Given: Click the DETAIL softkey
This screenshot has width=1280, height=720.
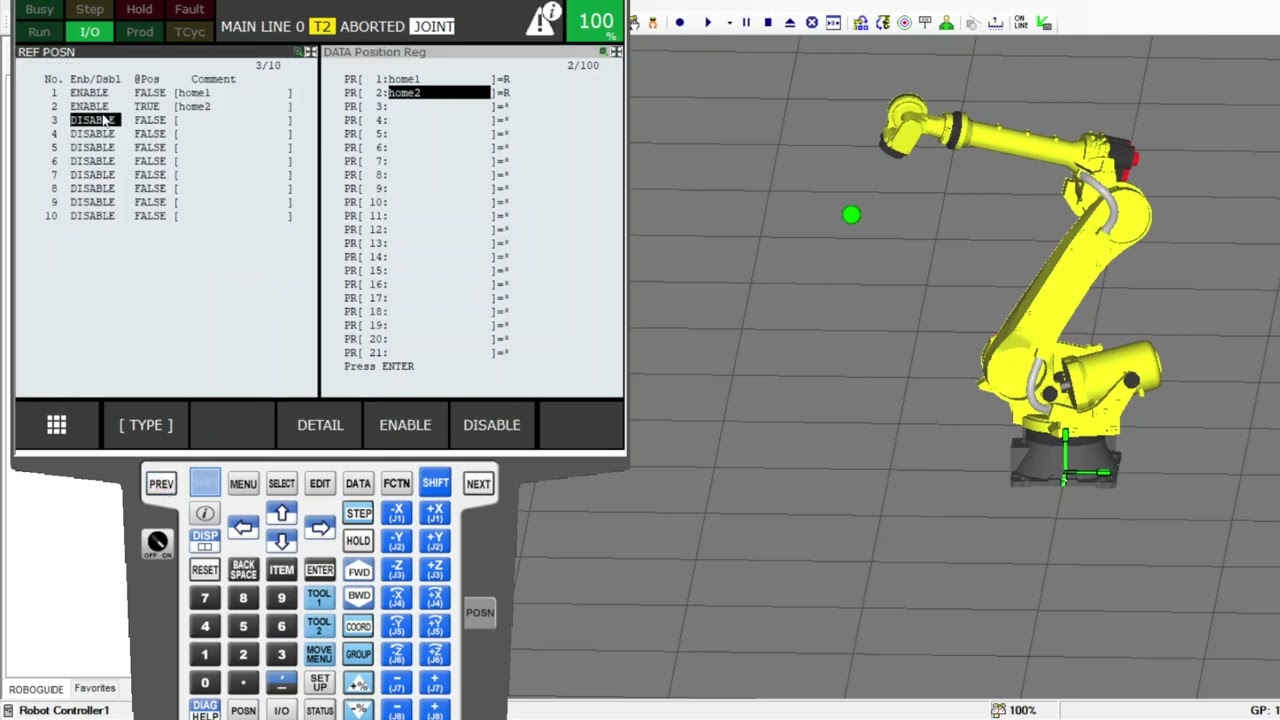Looking at the screenshot, I should coord(320,425).
